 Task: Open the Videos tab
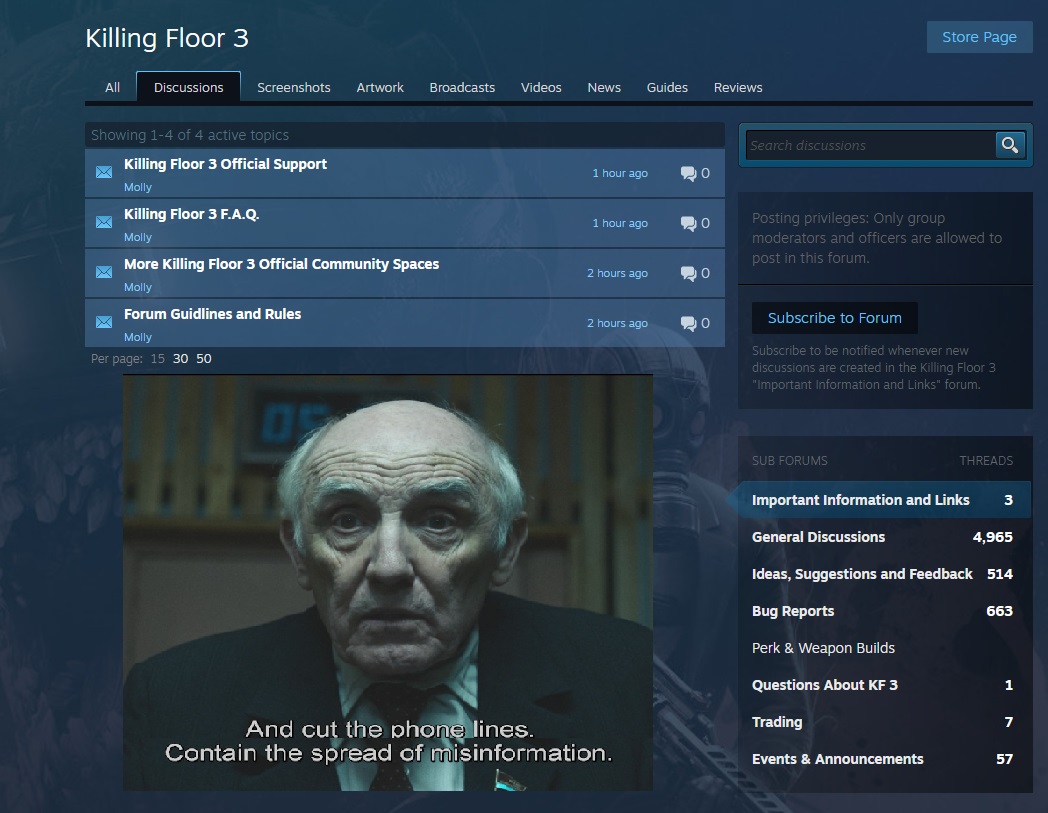541,88
